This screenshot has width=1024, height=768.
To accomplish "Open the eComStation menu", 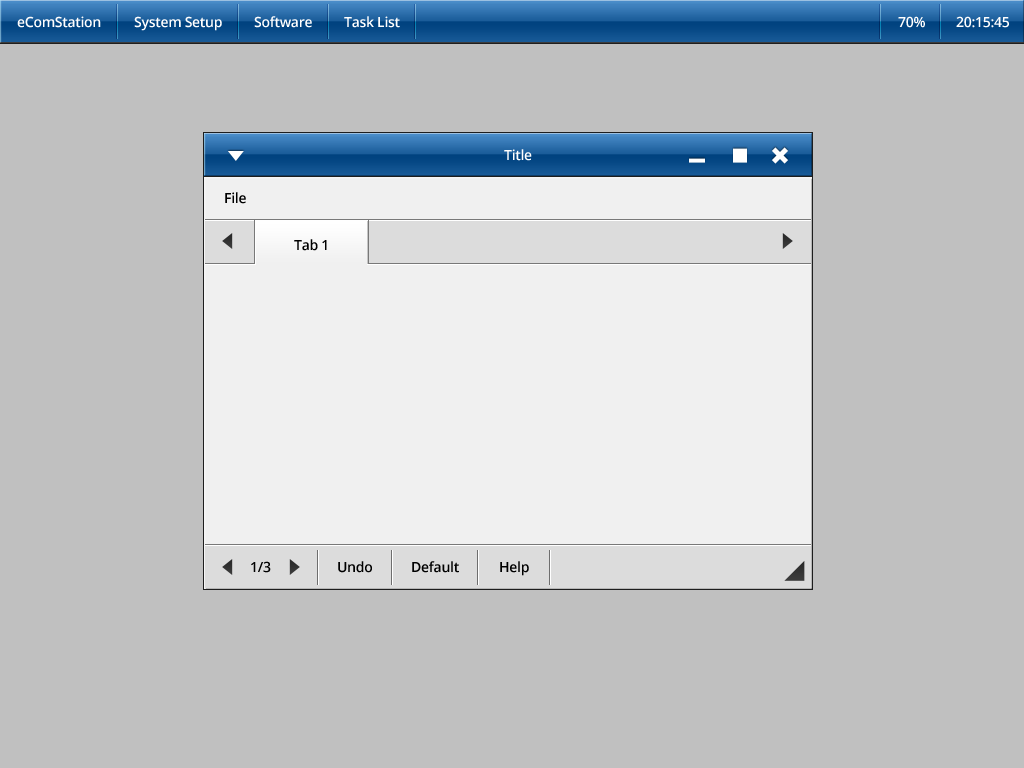I will [x=59, y=22].
